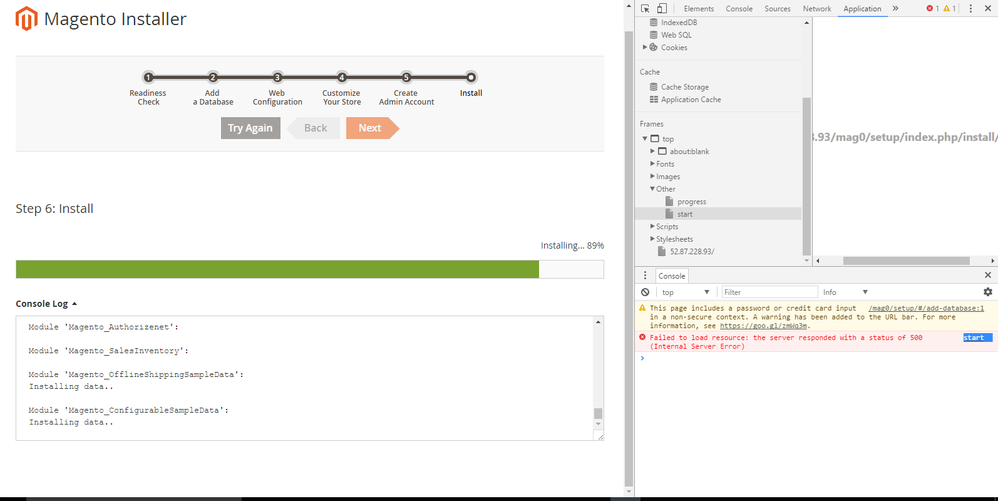The width and height of the screenshot is (998, 501).
Task: Expand the Stylesheets tree node
Action: point(652,239)
